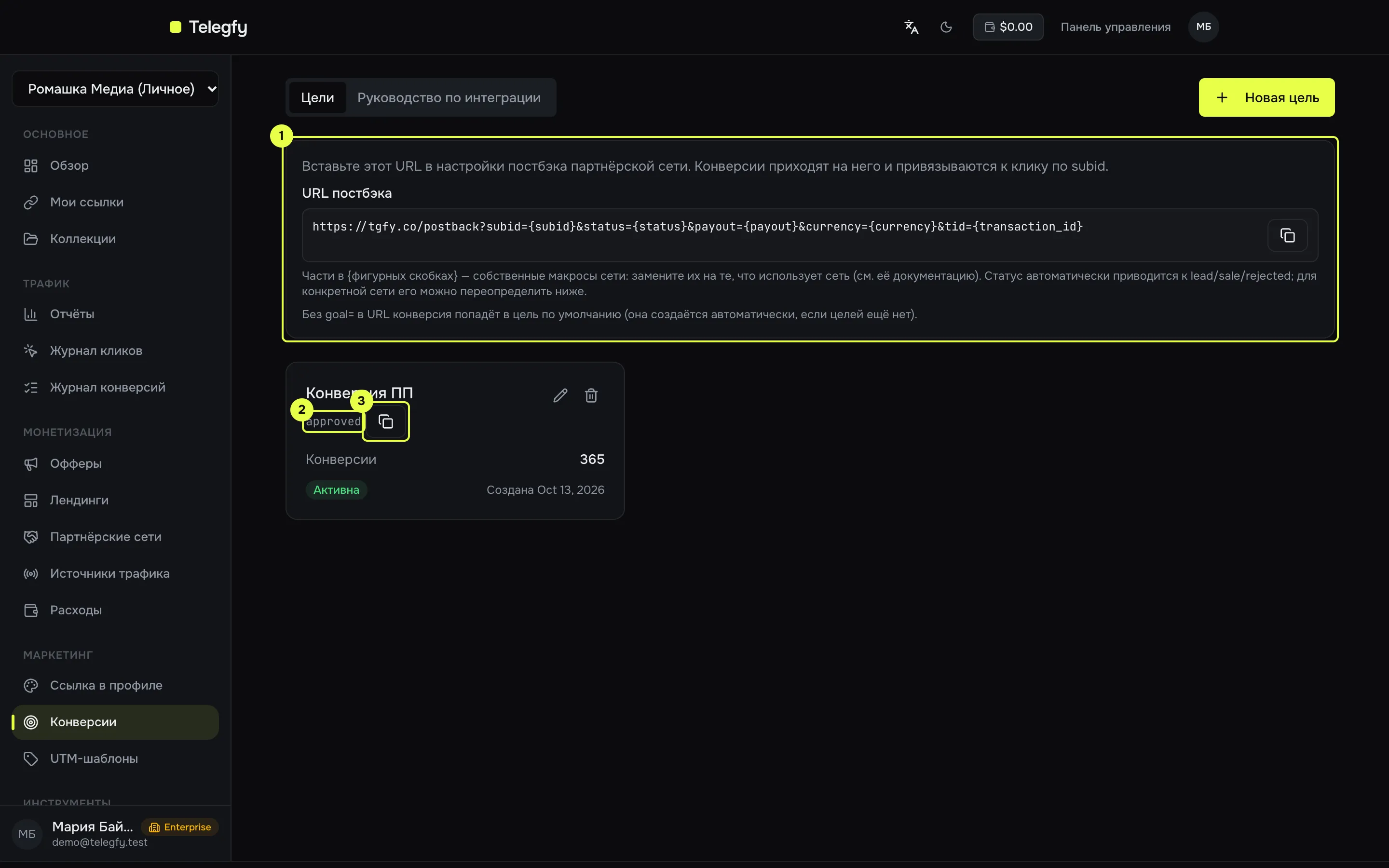The image size is (1389, 868).
Task: Go to Офферы page
Action: coord(115,463)
